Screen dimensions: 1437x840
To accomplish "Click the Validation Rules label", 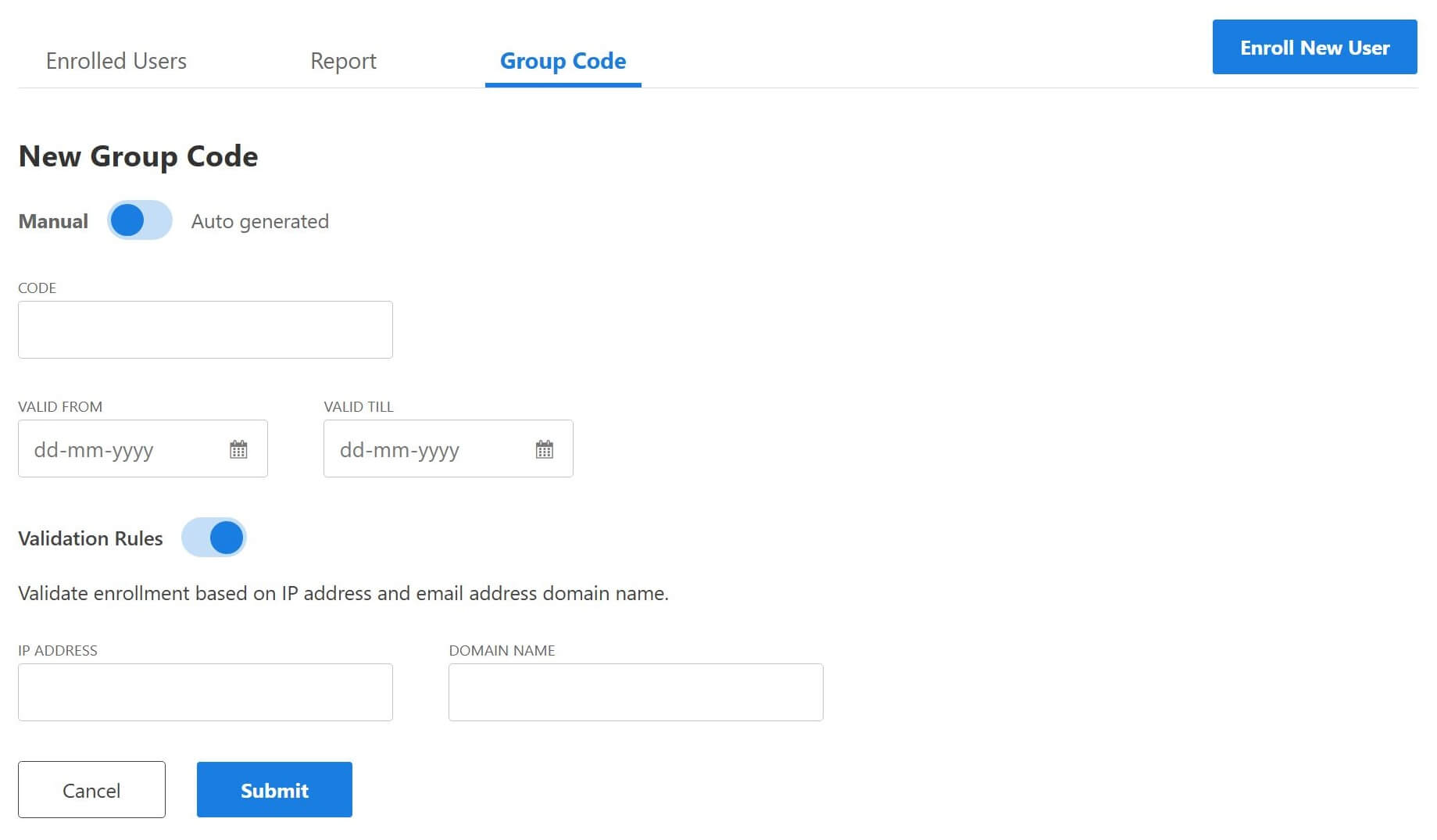I will [x=90, y=538].
